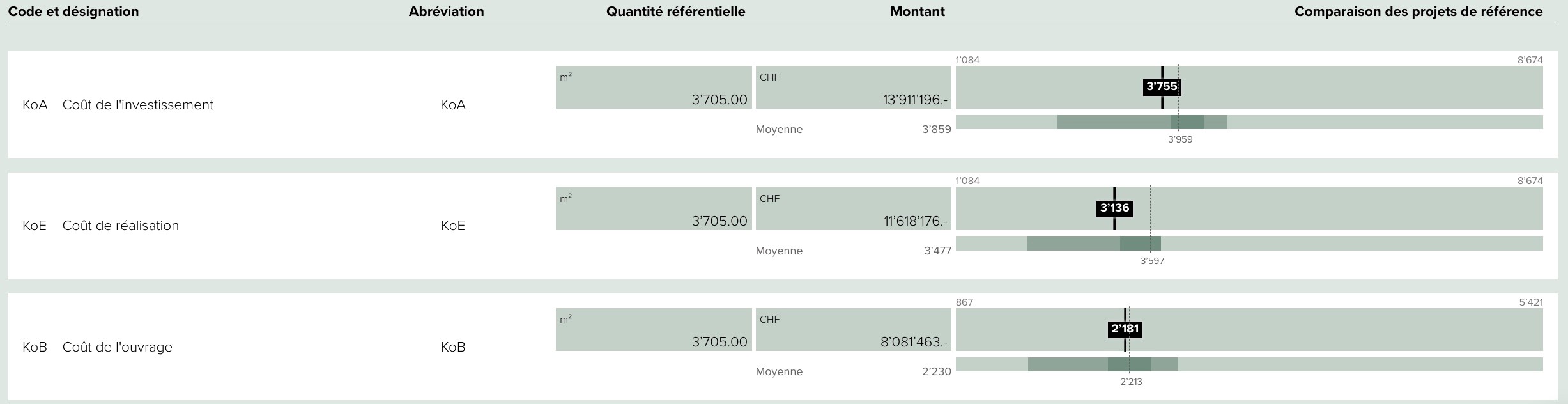This screenshot has height=404, width=1568.
Task: Click the dark range band above the 3'597 label
Action: (1140, 244)
